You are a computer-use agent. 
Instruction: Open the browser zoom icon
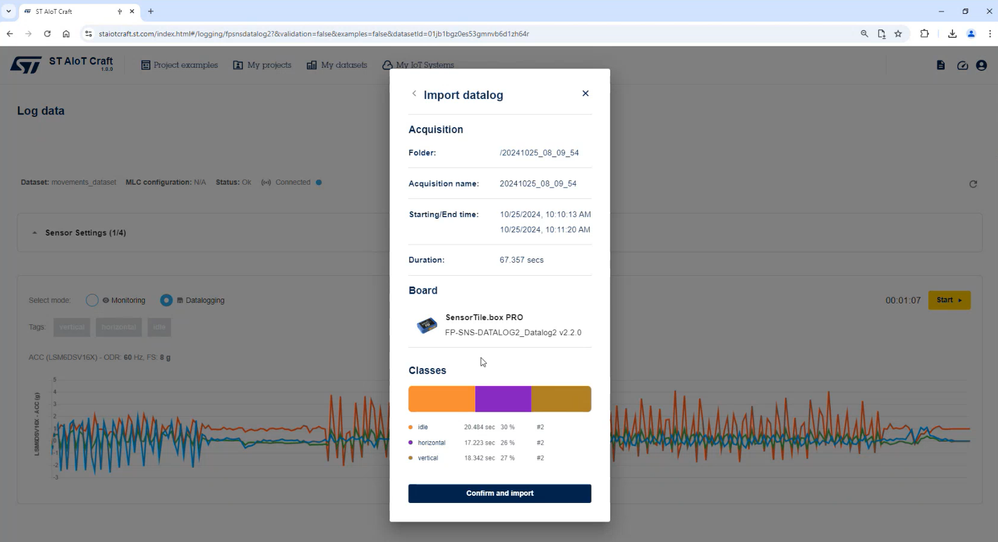click(x=864, y=34)
